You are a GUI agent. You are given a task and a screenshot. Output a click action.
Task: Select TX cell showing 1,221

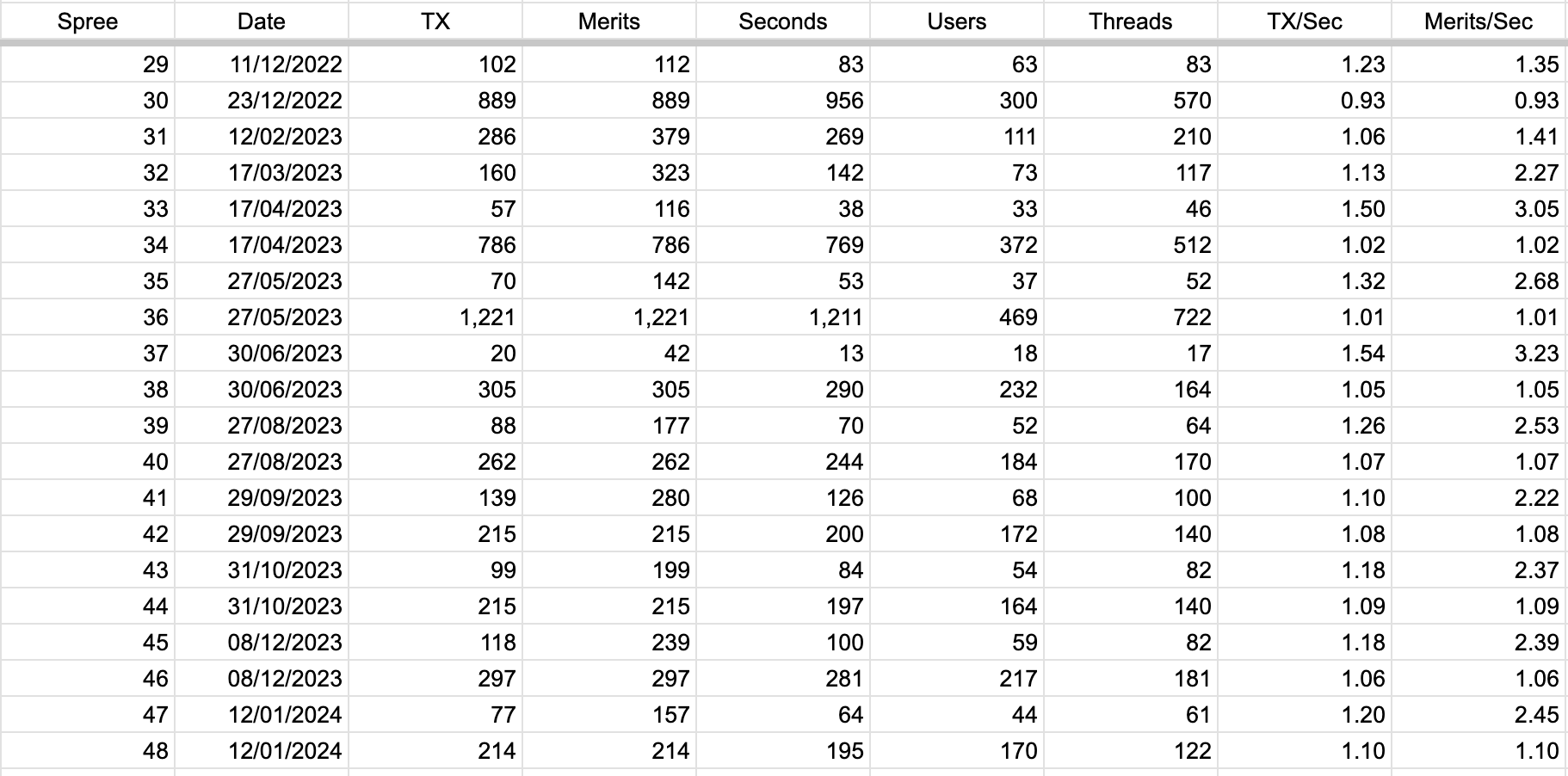435,317
